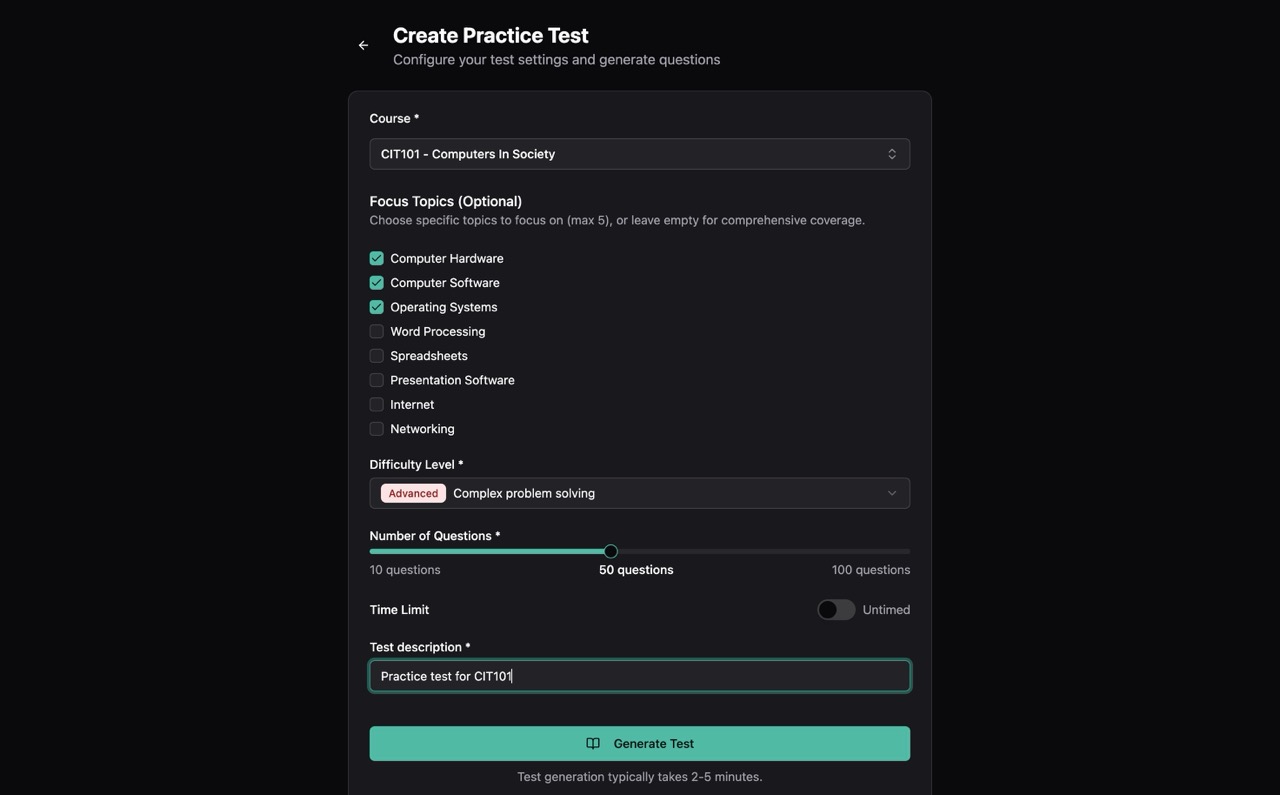The width and height of the screenshot is (1280, 795).
Task: Check the Networking topic
Action: click(376, 428)
